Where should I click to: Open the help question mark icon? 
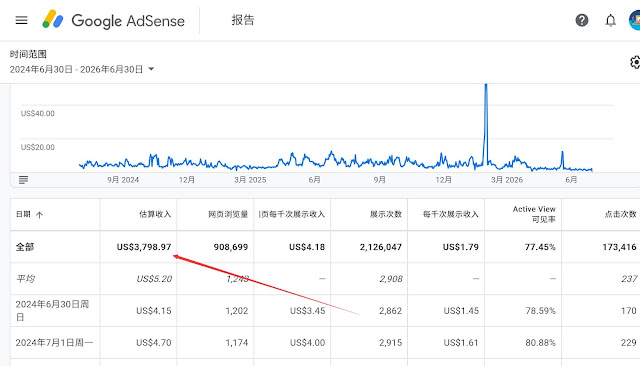coord(582,20)
